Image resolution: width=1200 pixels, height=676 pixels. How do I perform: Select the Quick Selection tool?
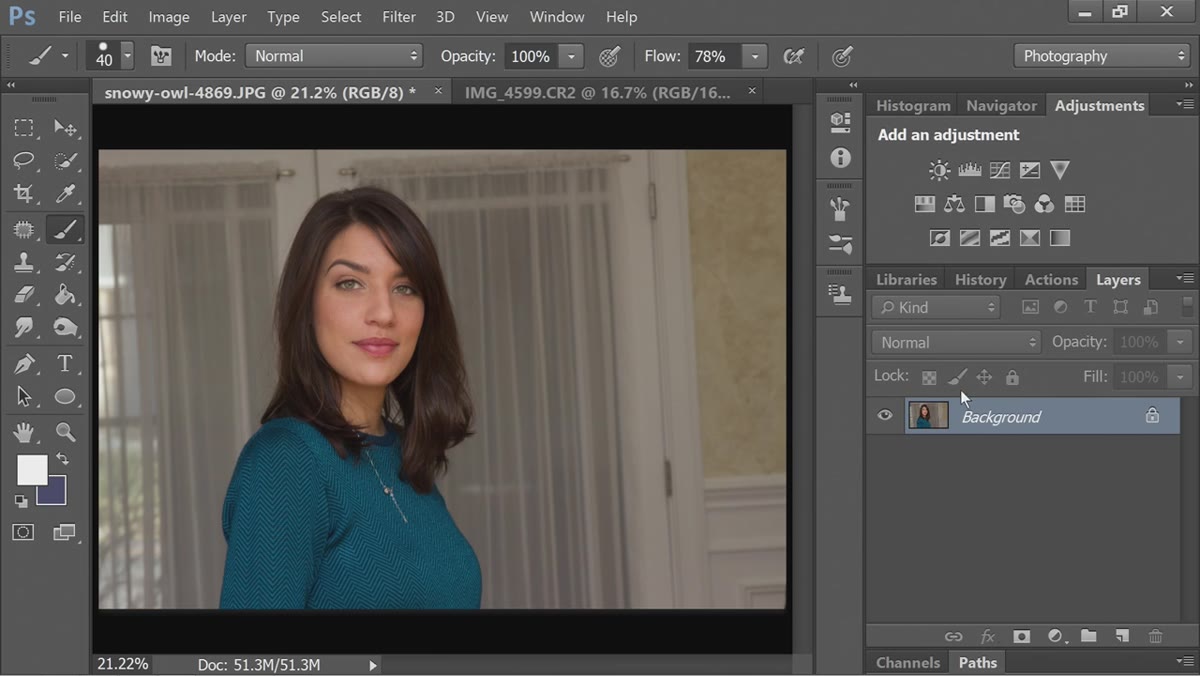pos(65,161)
